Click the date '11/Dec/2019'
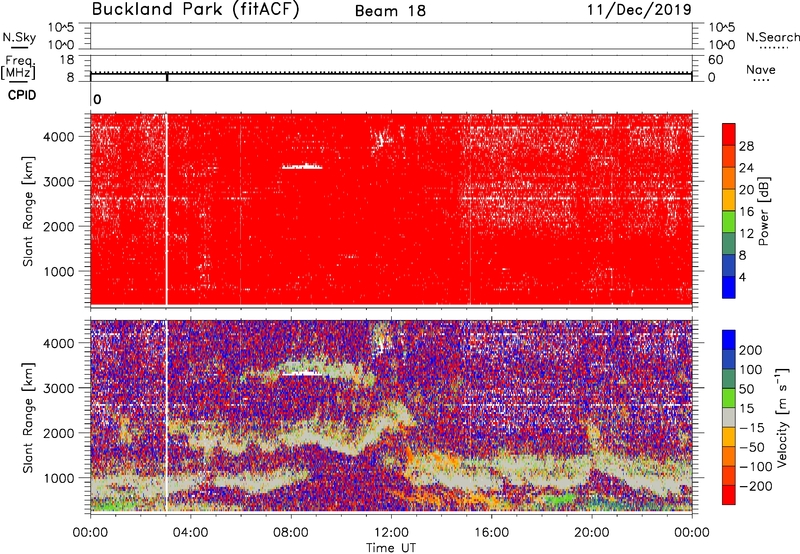Screen dimensions: 800x554 click(x=639, y=10)
